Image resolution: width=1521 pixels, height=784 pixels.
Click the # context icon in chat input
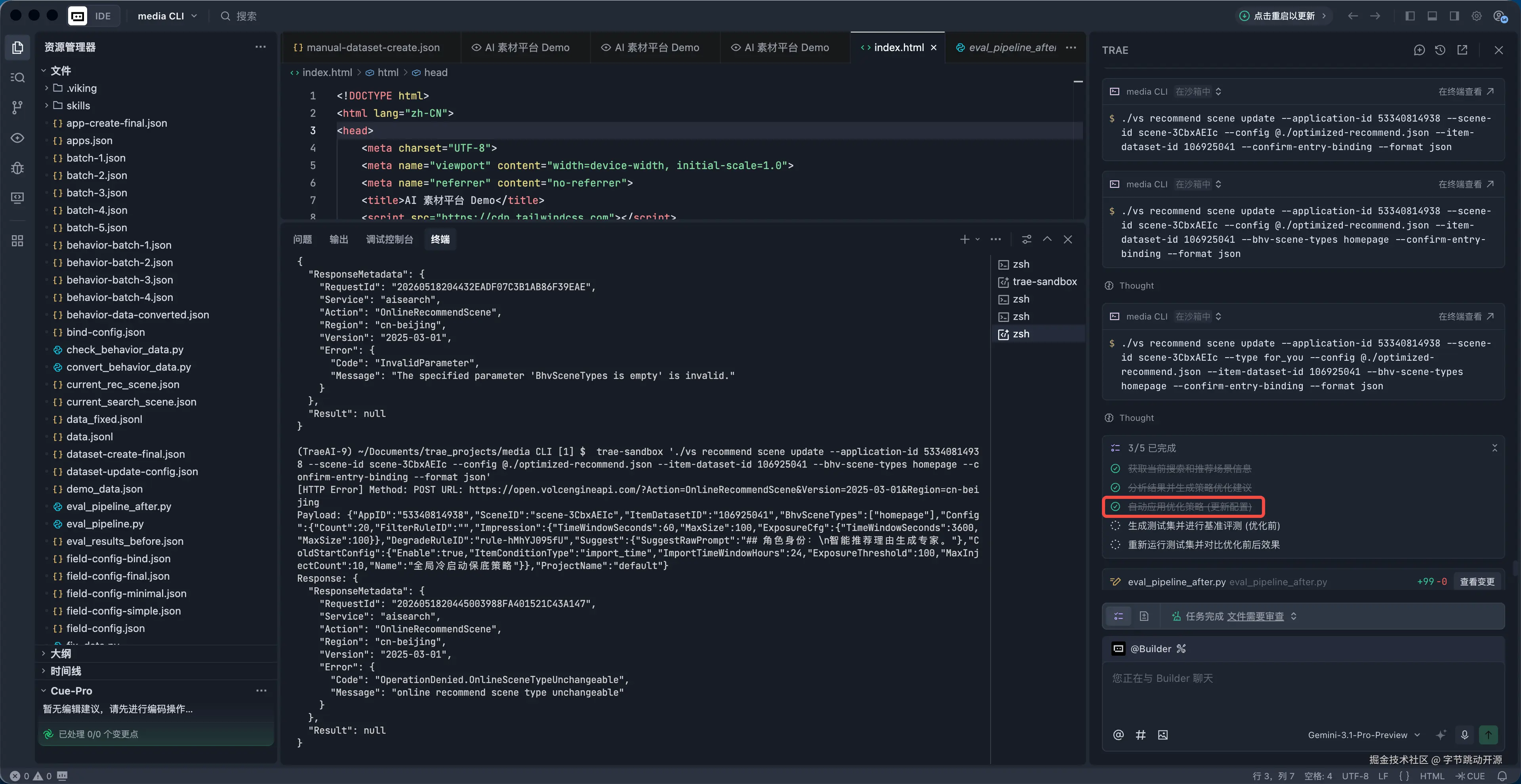(1141, 735)
